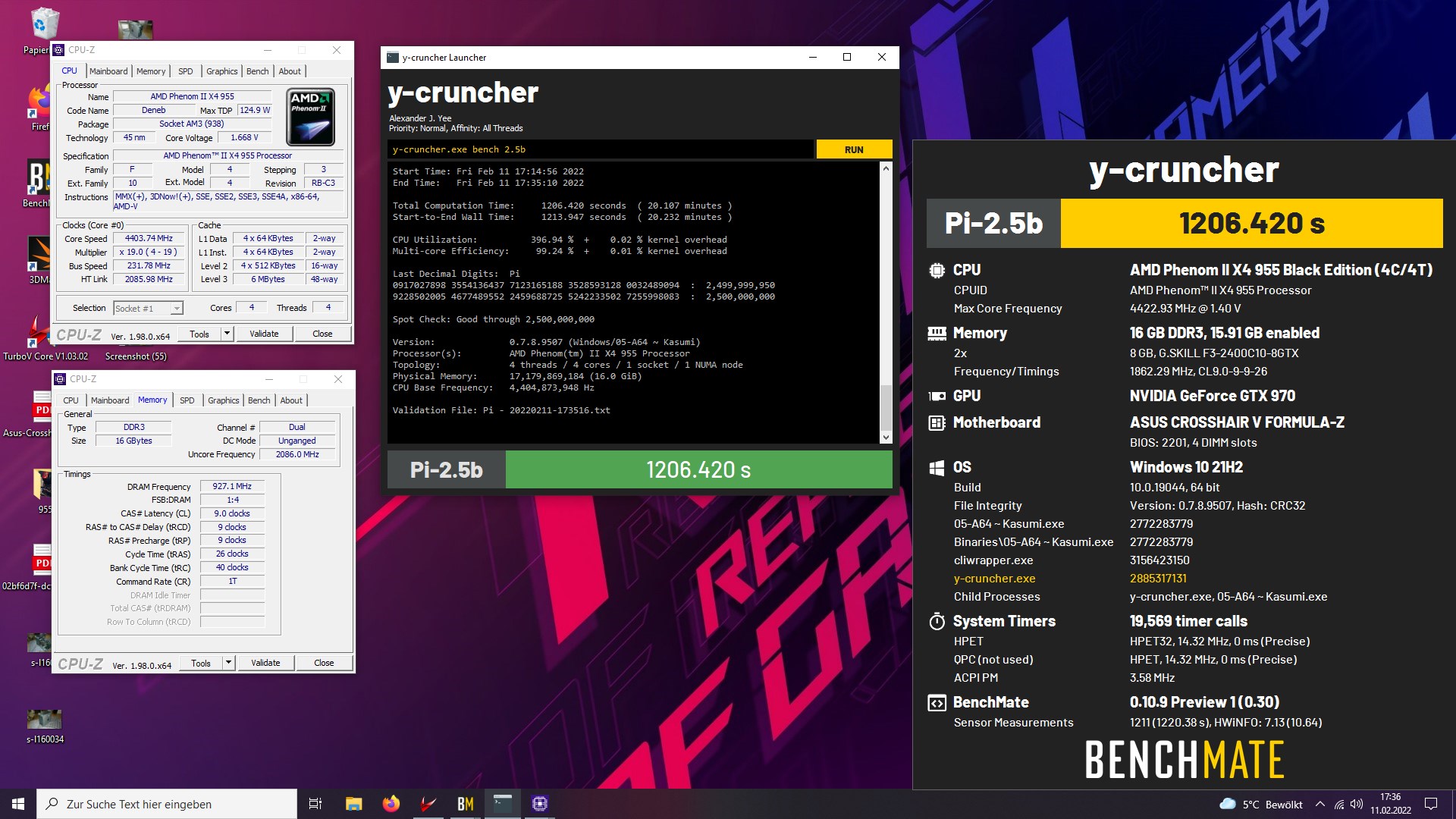The image size is (1456, 819).
Task: Click the taskbar clock showing 17:36
Action: (1390, 804)
